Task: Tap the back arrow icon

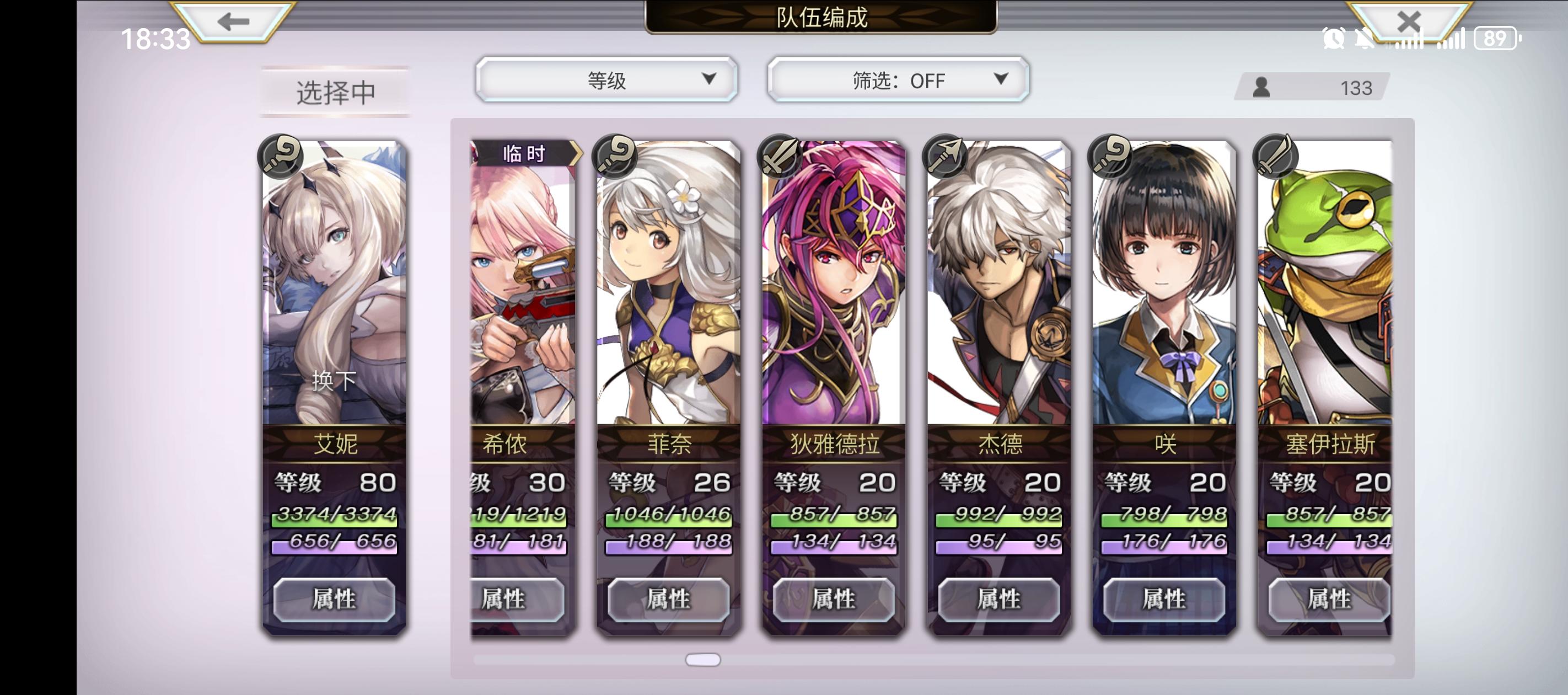Action: click(233, 22)
